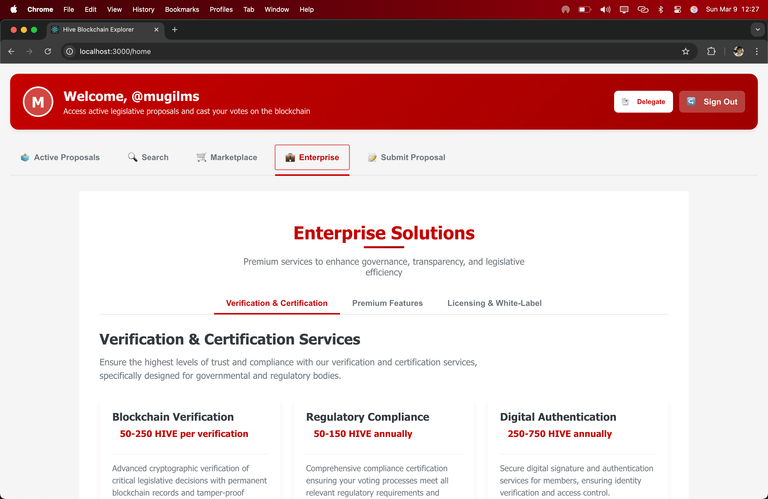Expand the tab search dropdown arrow
768x499 pixels.
coord(757,29)
